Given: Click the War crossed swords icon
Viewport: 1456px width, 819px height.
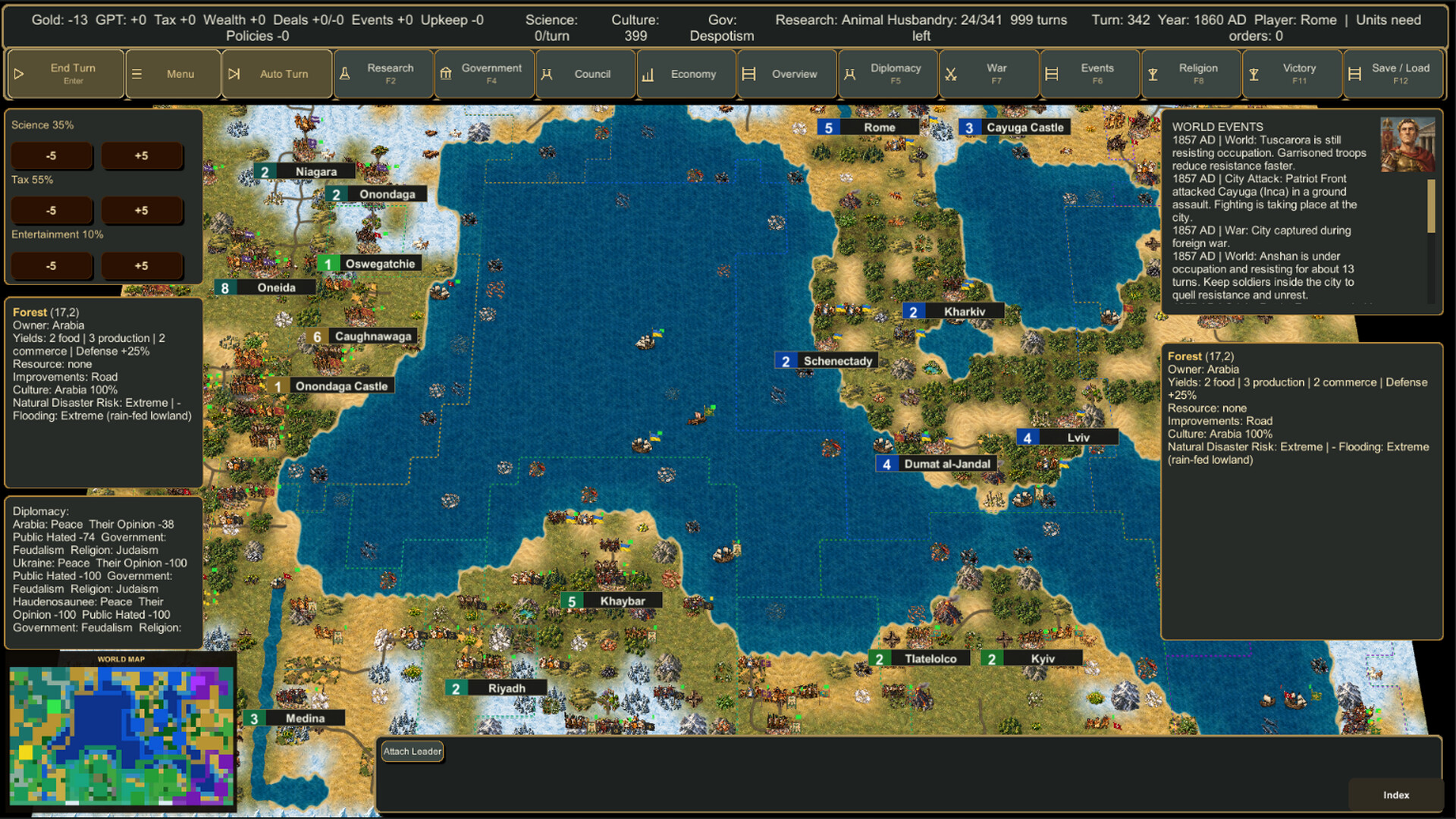Looking at the screenshot, I should 951,74.
